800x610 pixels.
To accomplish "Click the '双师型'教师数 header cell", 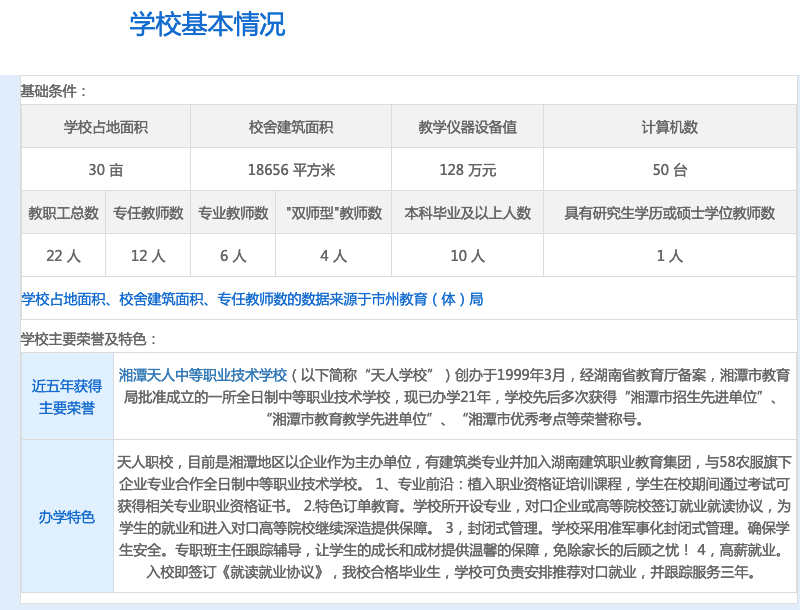I will (330, 212).
